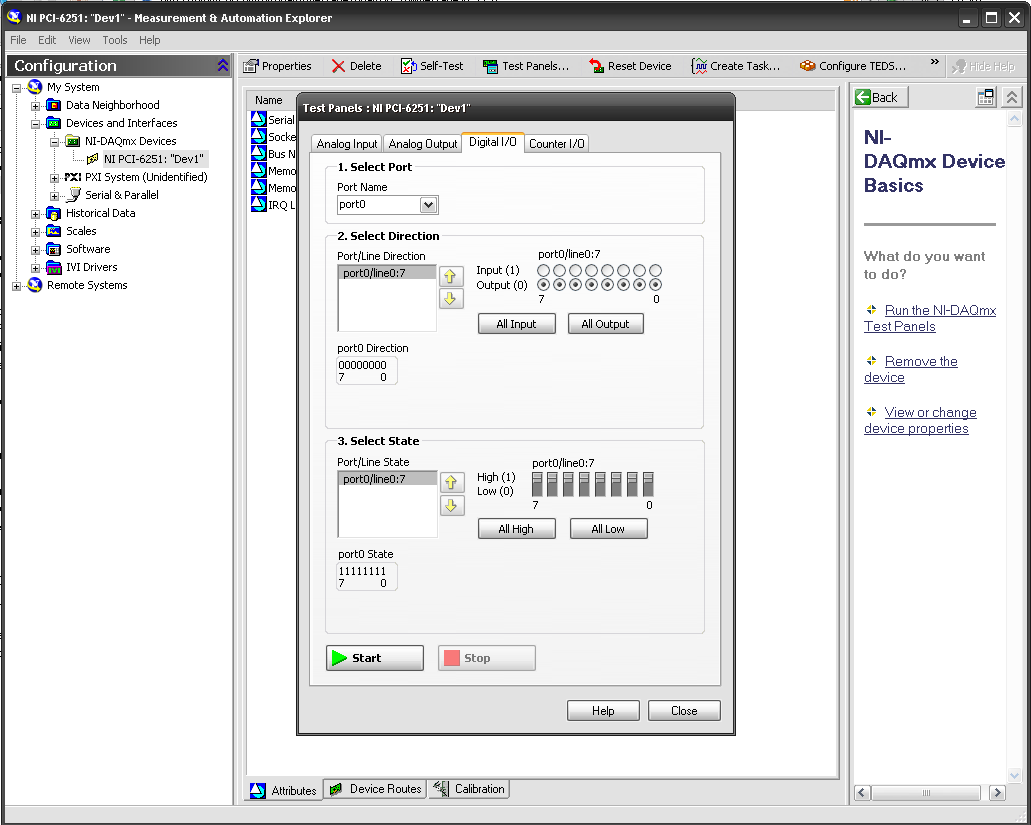The height and width of the screenshot is (825, 1031).
Task: Set line 7 direction to Output
Action: click(x=543, y=285)
